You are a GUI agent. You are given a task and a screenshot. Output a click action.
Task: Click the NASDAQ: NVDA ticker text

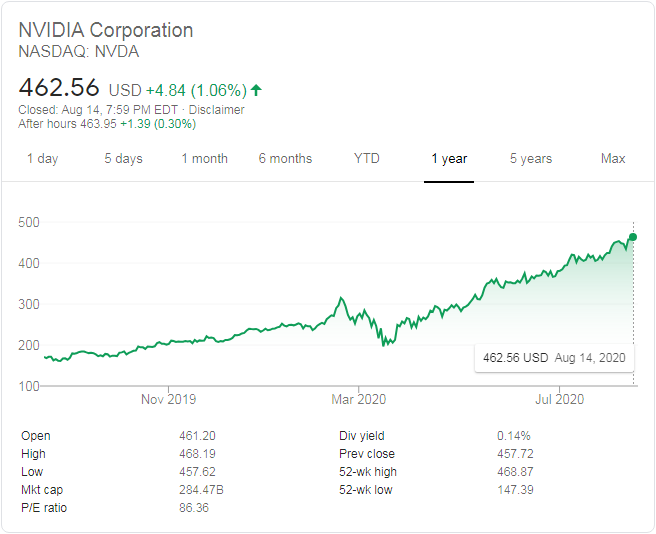[79, 52]
